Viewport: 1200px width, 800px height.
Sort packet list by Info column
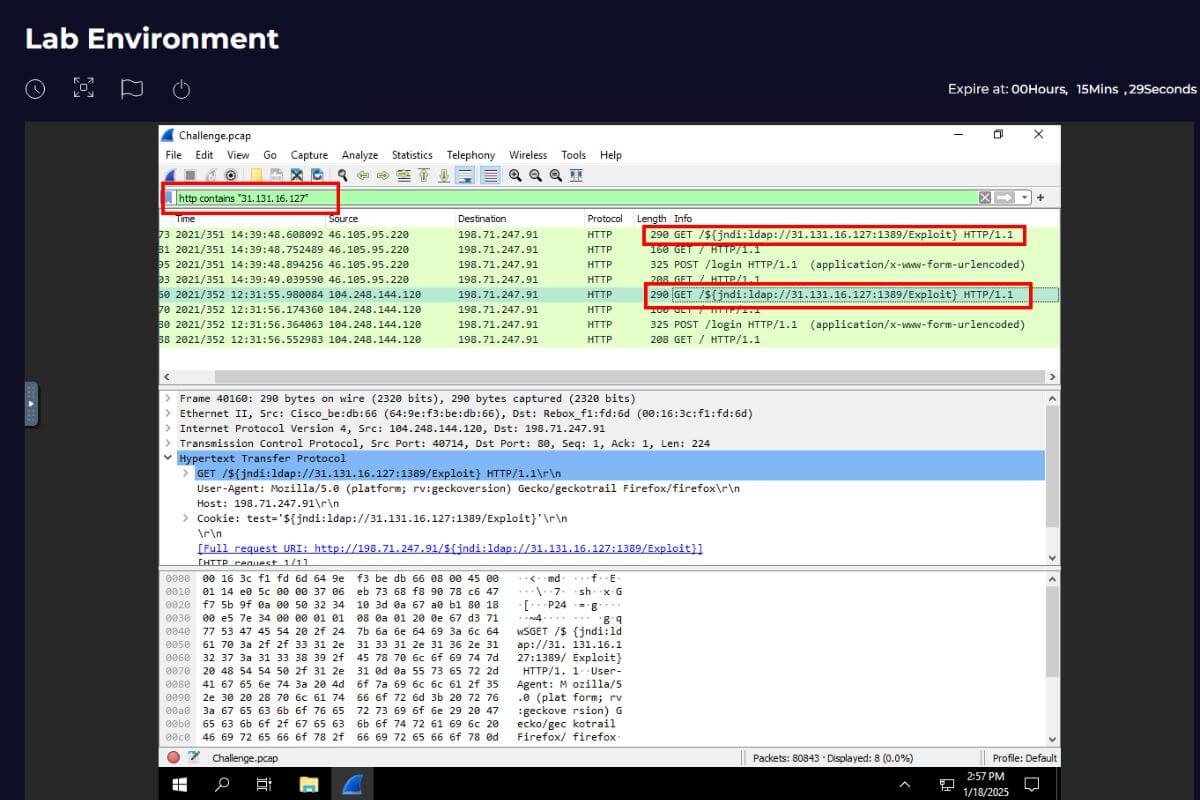683,218
